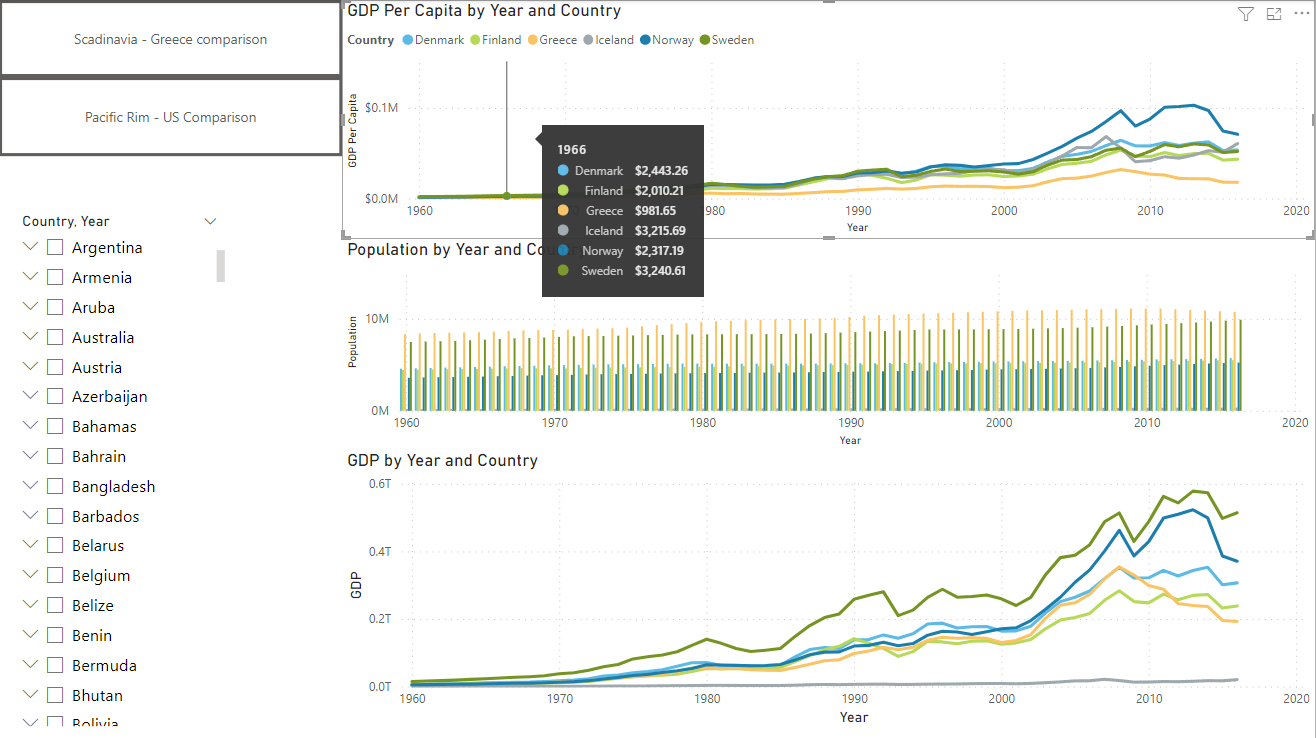This screenshot has height=738, width=1316.
Task: Click the orange Greece color dot
Action: 533,40
